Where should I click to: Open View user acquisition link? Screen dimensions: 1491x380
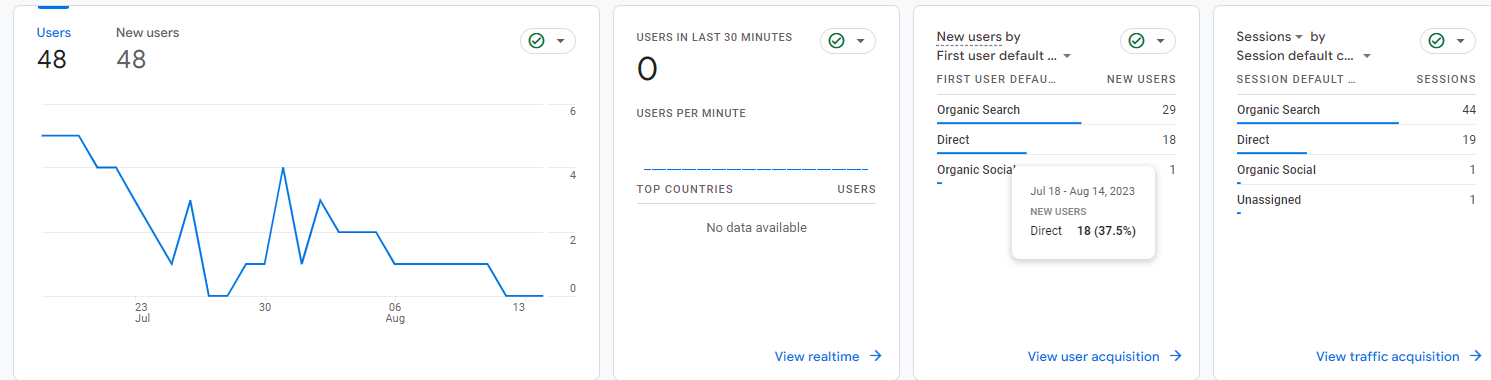(x=1093, y=356)
